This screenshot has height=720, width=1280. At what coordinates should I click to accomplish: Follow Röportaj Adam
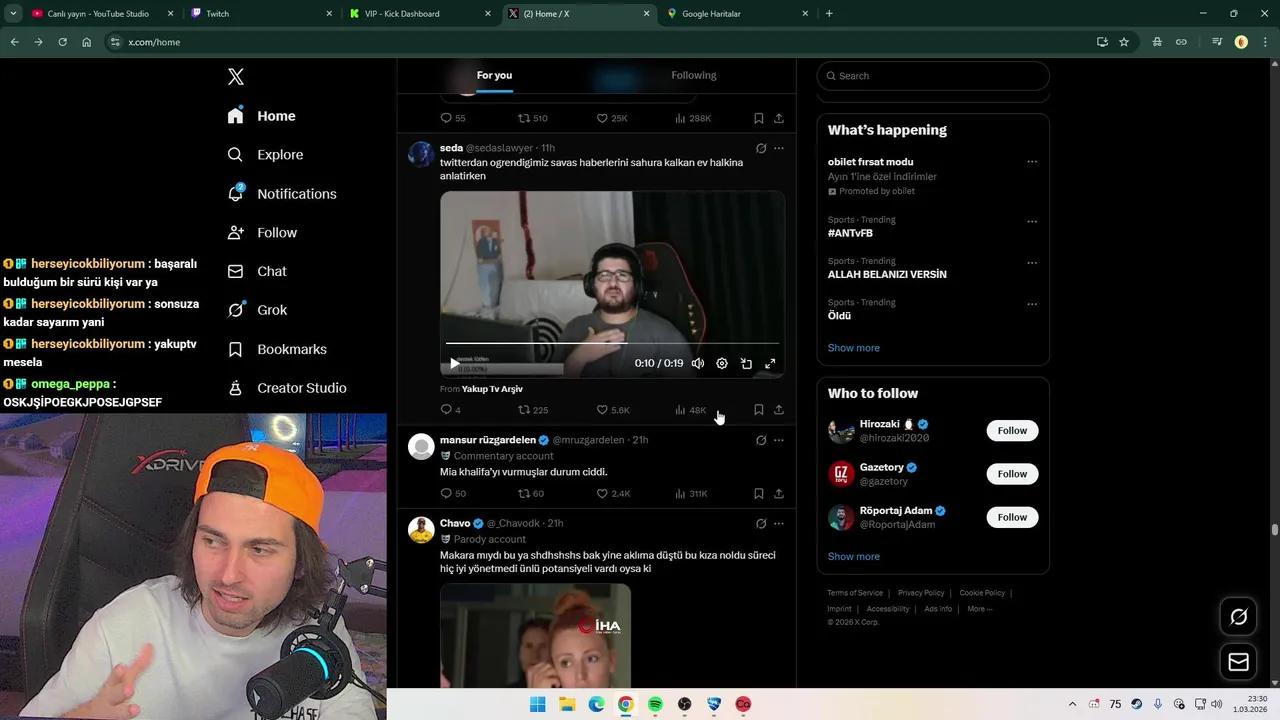(x=1012, y=517)
